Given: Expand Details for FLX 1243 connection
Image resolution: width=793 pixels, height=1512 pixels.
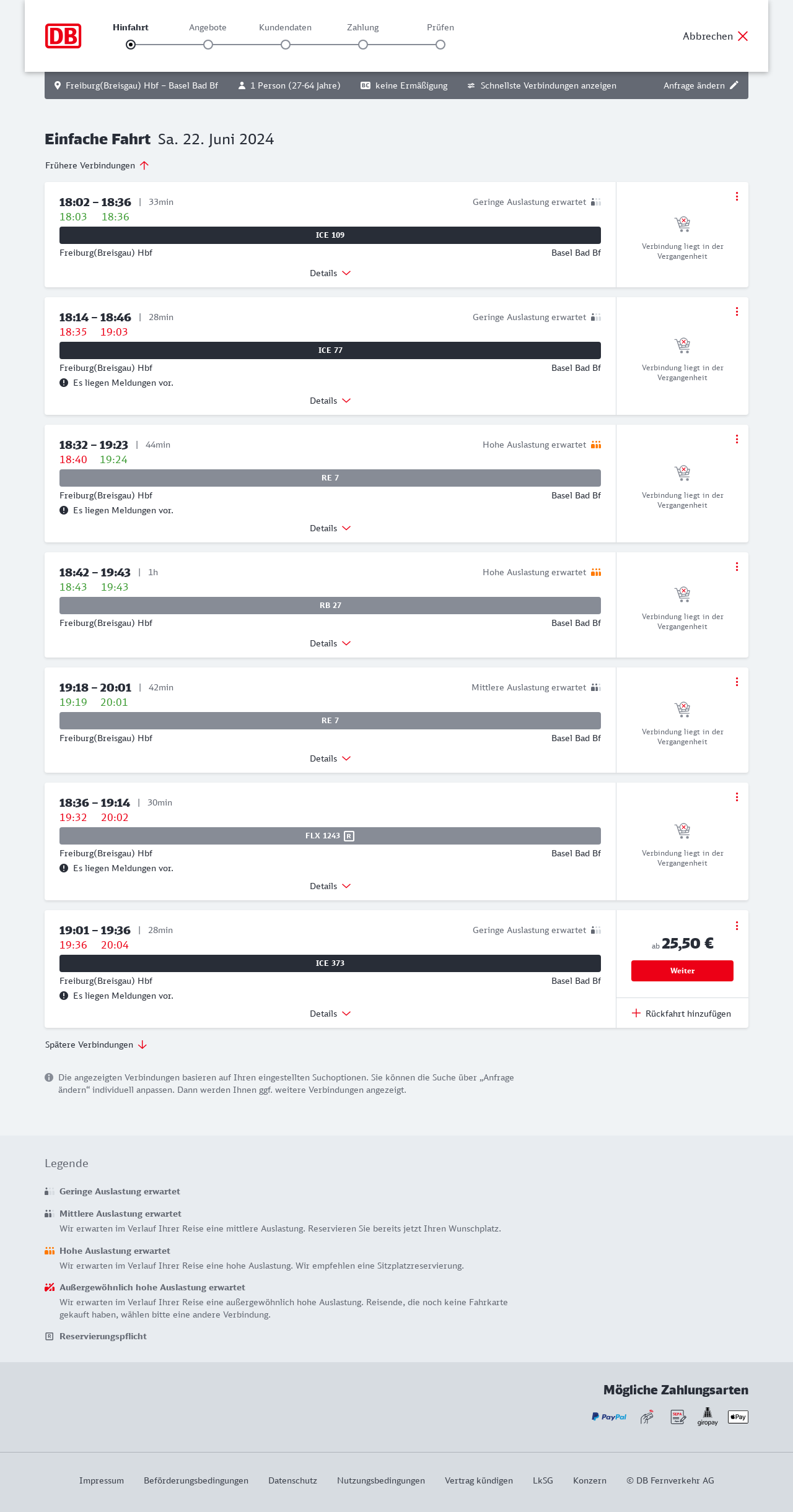Looking at the screenshot, I should tap(330, 886).
